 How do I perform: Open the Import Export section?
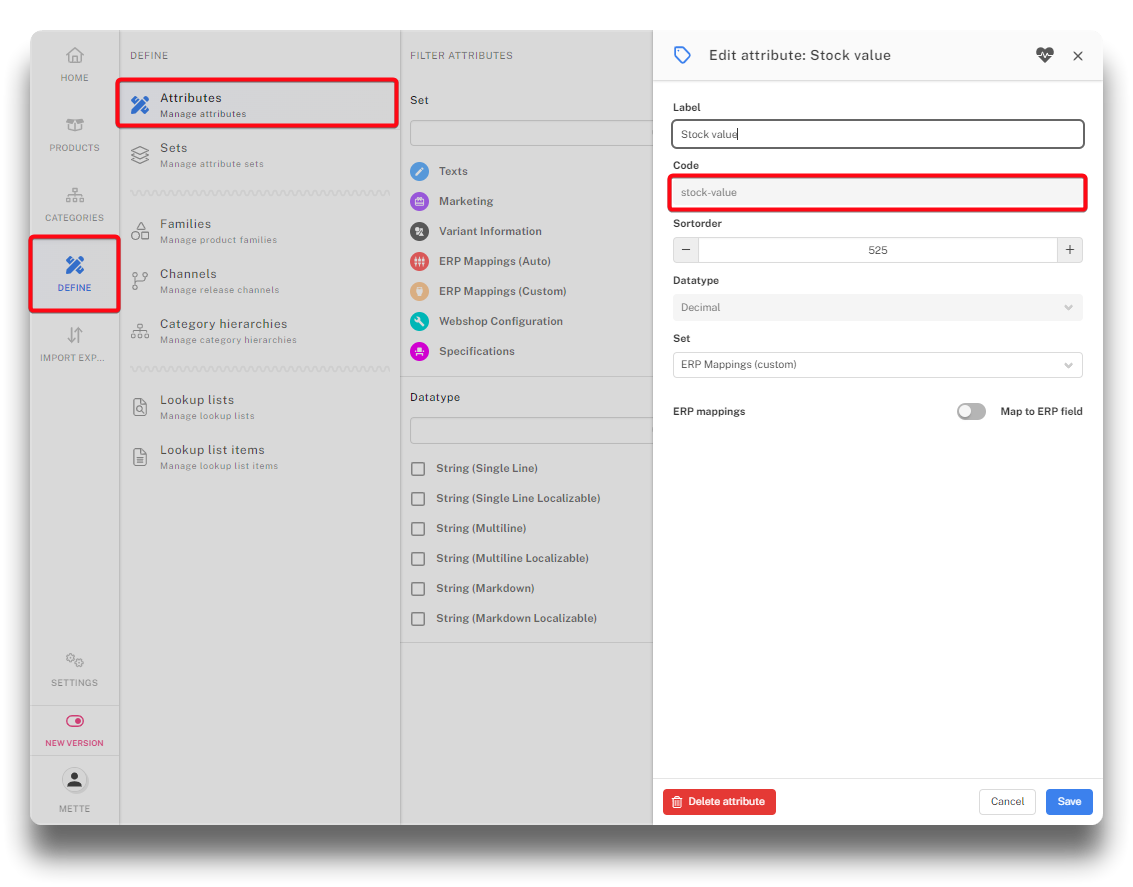point(75,344)
